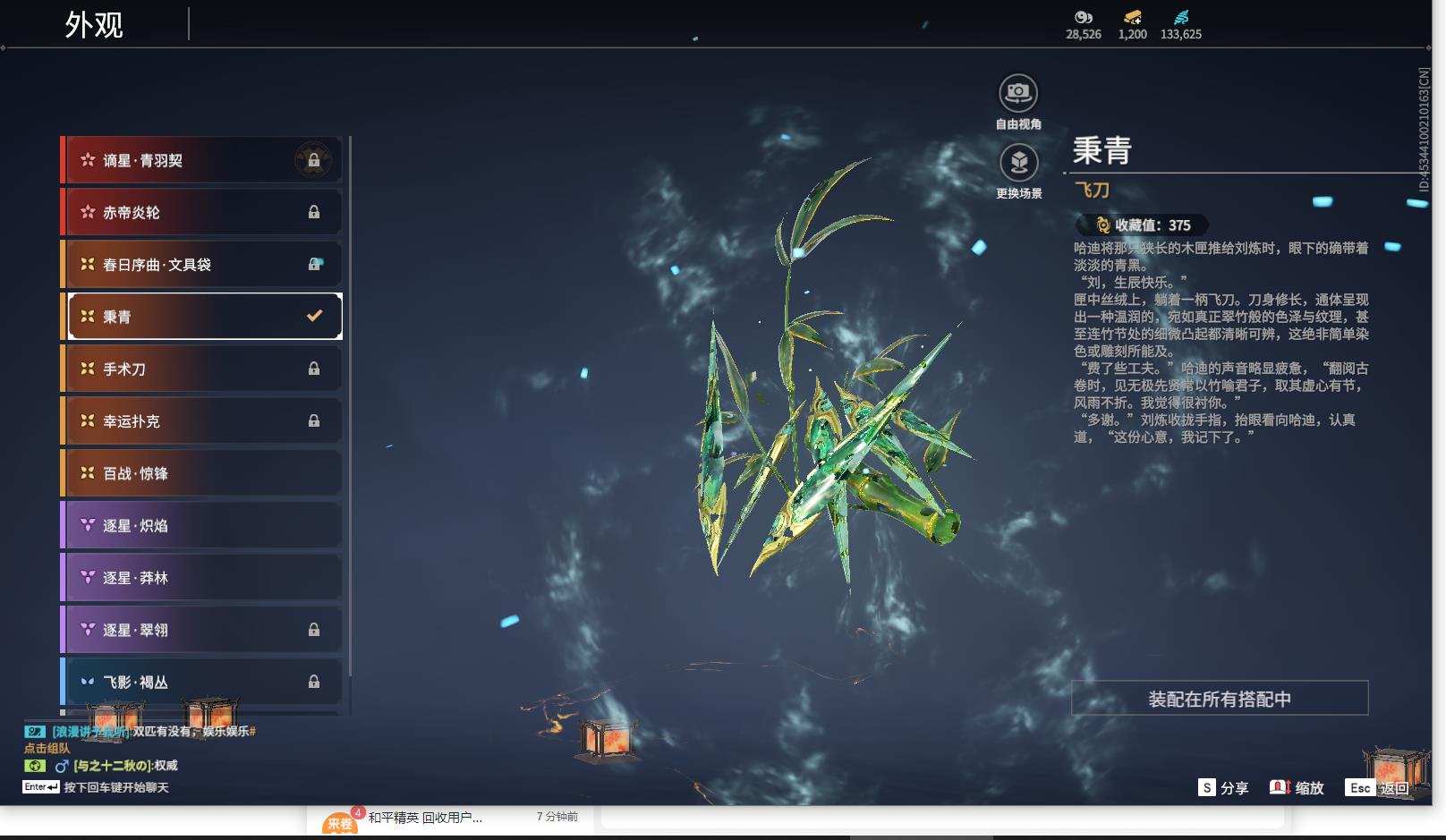This screenshot has width=1446, height=840.
Task: Click the purple rarity icon beside 逐星·炽焰
Action: point(88,525)
